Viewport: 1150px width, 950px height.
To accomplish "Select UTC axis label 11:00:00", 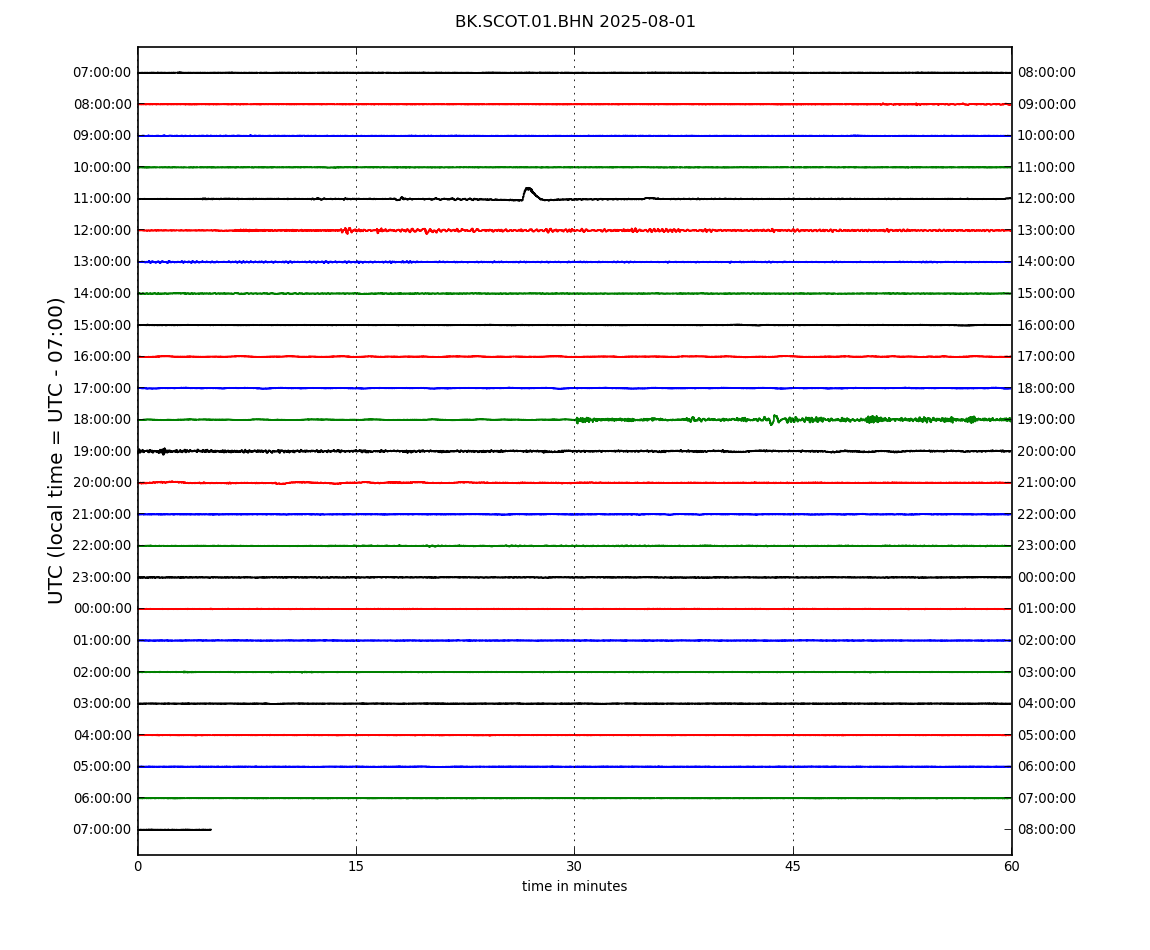I will click(103, 199).
